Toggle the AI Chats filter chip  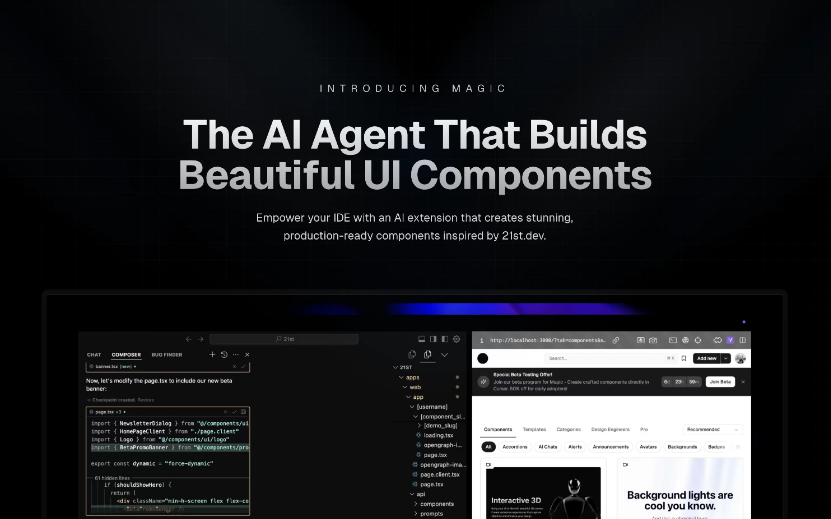coord(548,447)
